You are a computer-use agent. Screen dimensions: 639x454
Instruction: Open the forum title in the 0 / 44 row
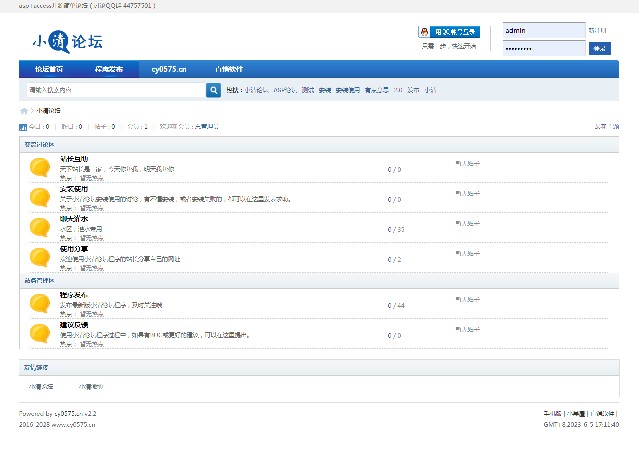click(x=74, y=295)
